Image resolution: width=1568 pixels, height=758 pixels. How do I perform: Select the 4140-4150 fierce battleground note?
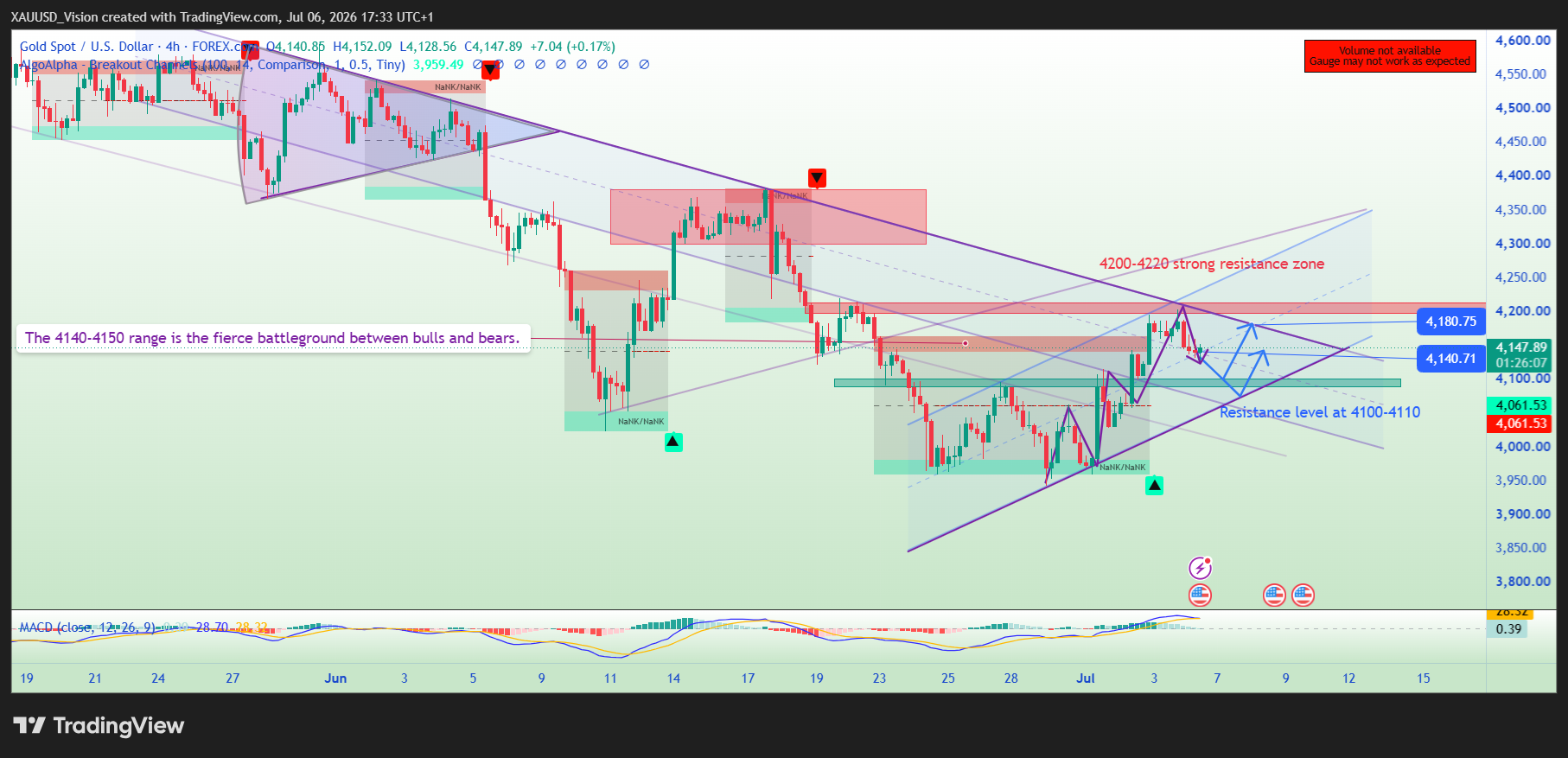pyautogui.click(x=272, y=338)
